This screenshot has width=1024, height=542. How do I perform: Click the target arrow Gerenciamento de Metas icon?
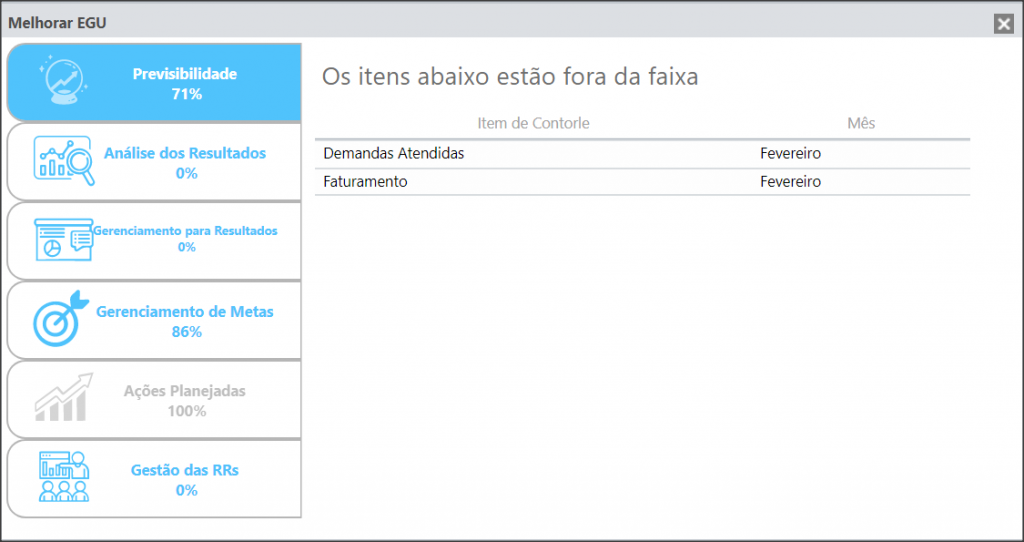click(x=61, y=319)
